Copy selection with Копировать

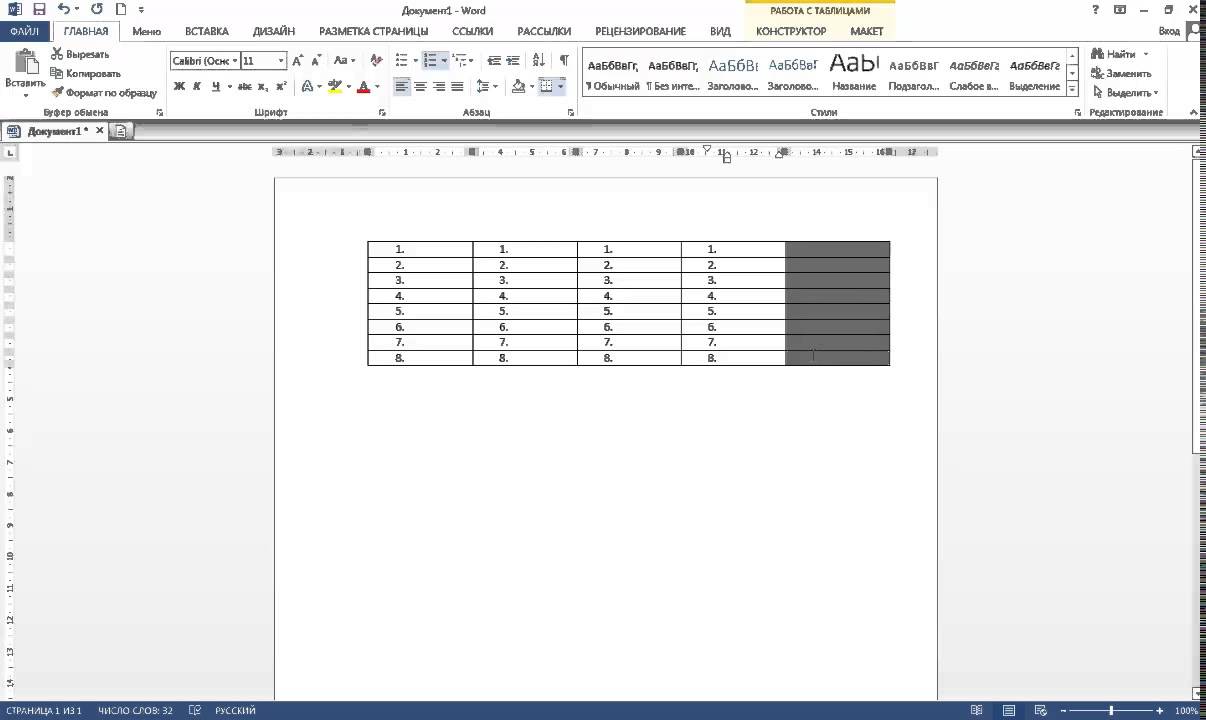coord(85,73)
